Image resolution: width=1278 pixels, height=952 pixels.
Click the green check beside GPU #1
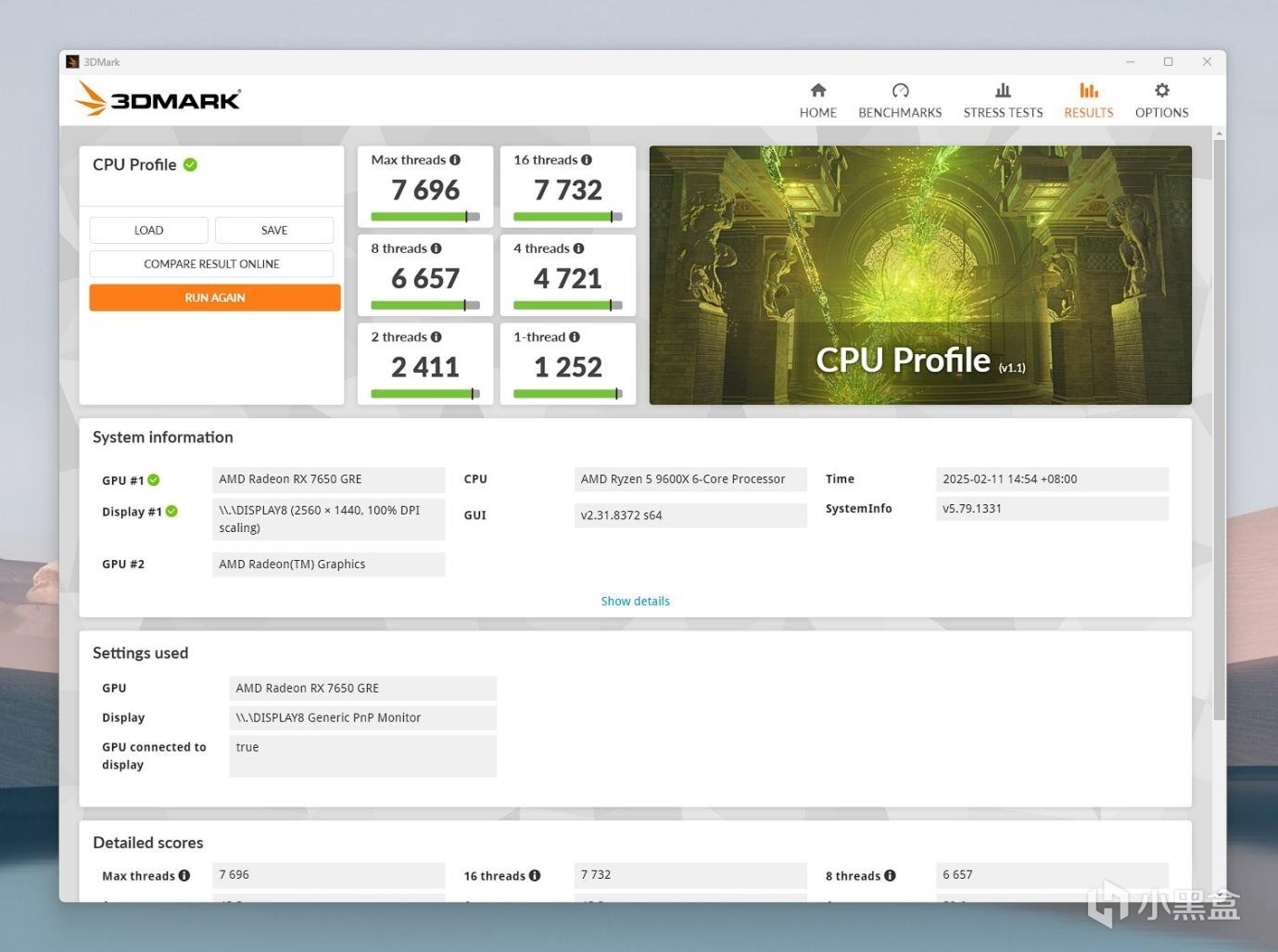coord(154,479)
